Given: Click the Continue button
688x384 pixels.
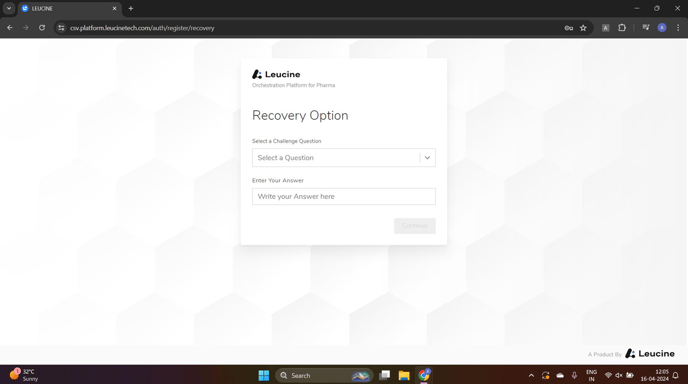Looking at the screenshot, I should pyautogui.click(x=415, y=226).
